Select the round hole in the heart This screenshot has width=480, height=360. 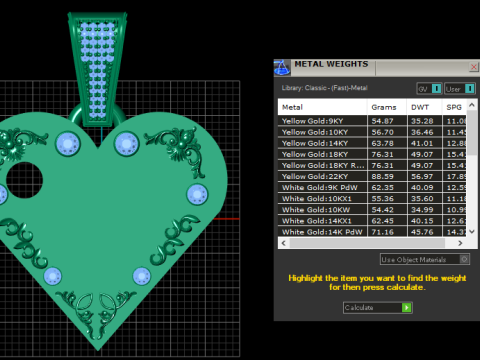pyautogui.click(x=24, y=180)
